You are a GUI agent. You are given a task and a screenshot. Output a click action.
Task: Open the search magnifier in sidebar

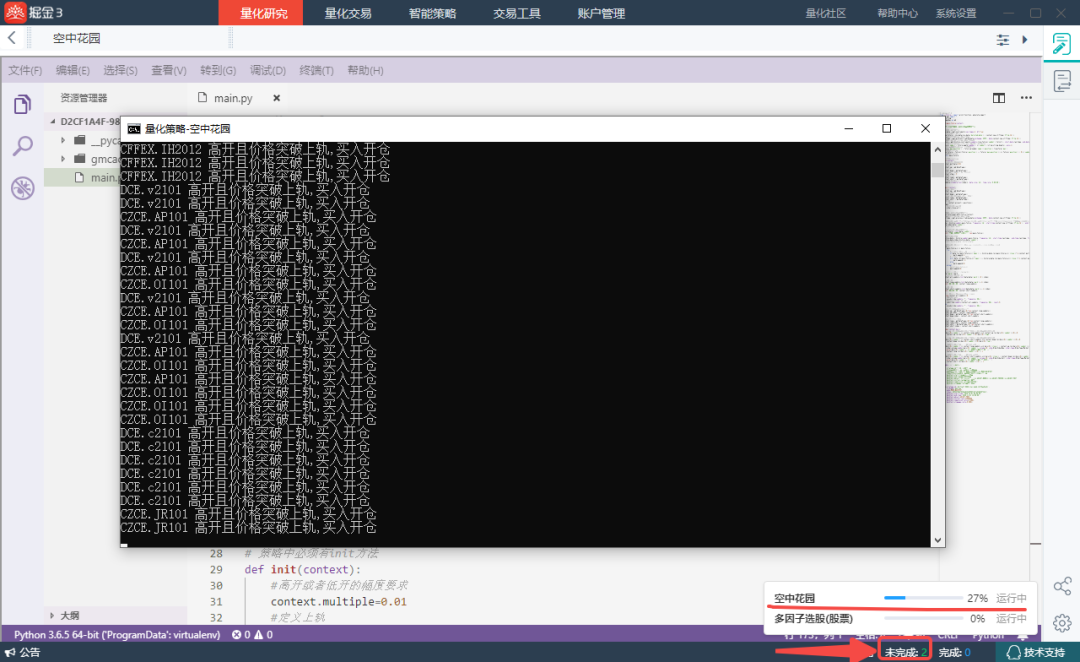click(22, 146)
